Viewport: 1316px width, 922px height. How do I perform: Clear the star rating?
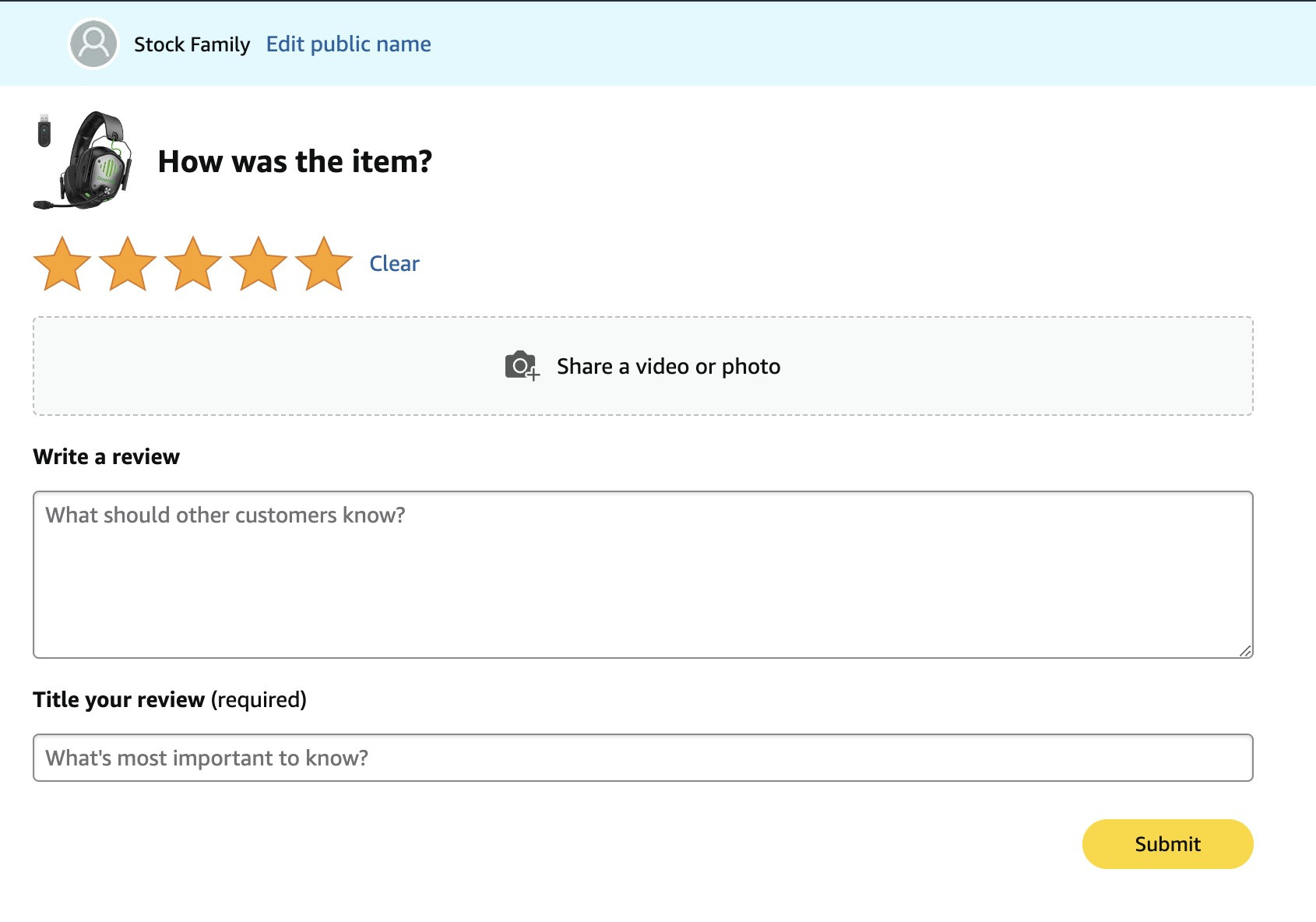click(x=394, y=263)
